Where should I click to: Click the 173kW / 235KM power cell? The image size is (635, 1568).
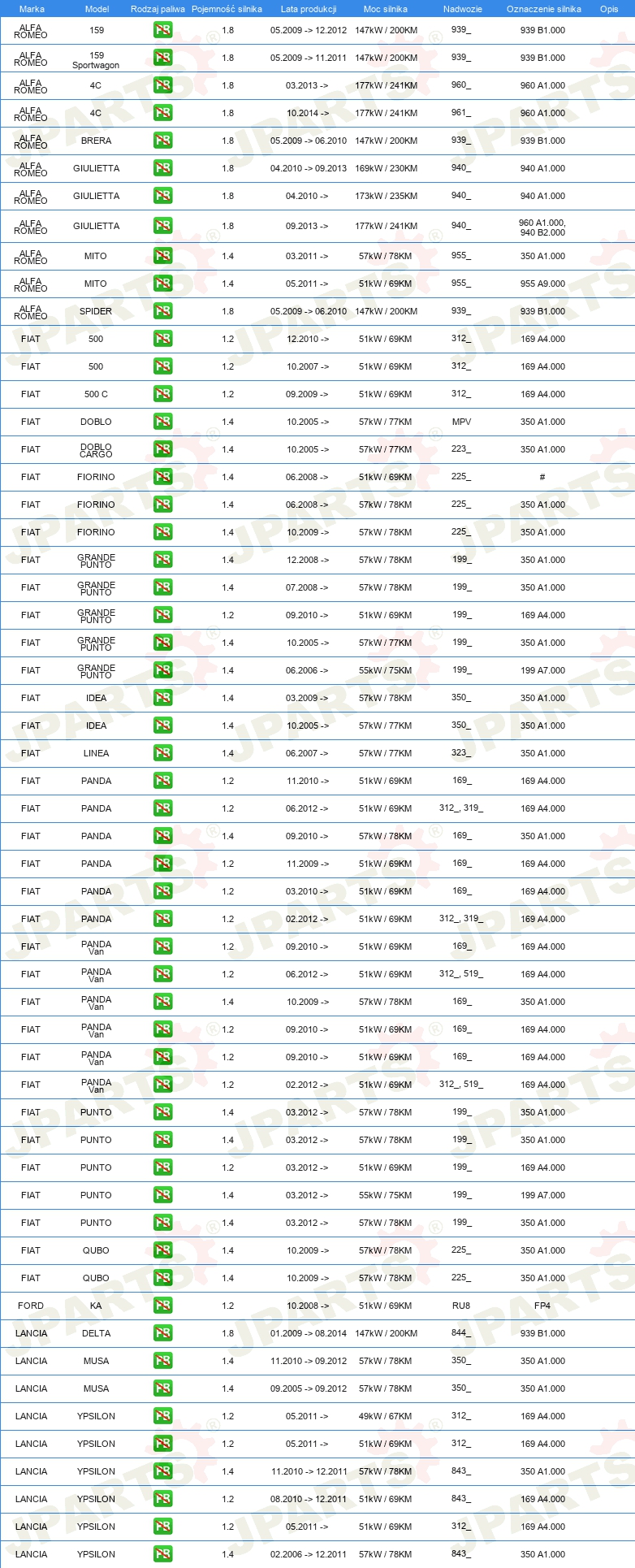386,196
